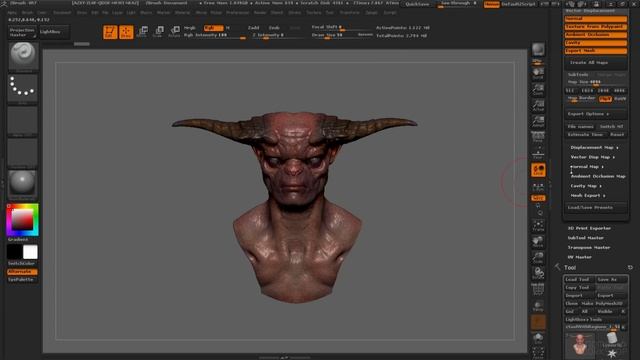
Task: Select the Rotate transform tool in top shelf
Action: 175,31
